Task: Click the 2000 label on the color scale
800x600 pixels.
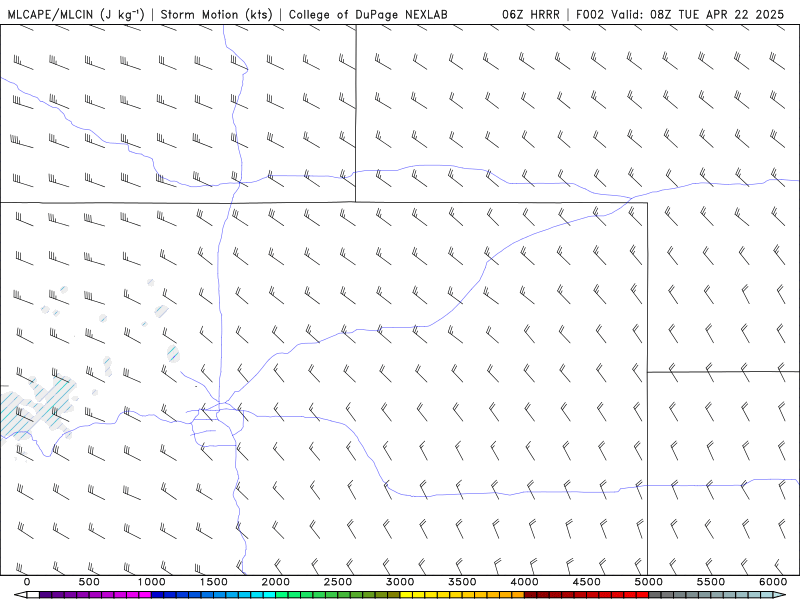Action: tap(276, 582)
